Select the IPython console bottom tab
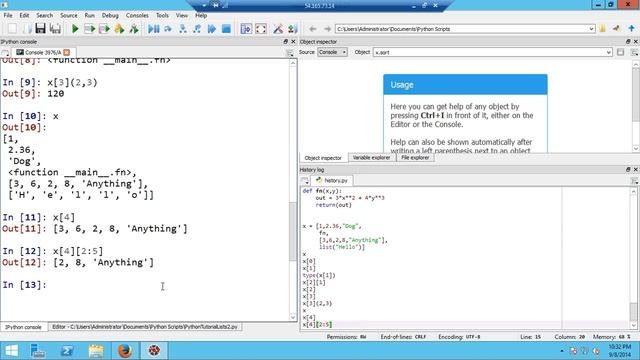This screenshot has width=640, height=360. [x=23, y=327]
